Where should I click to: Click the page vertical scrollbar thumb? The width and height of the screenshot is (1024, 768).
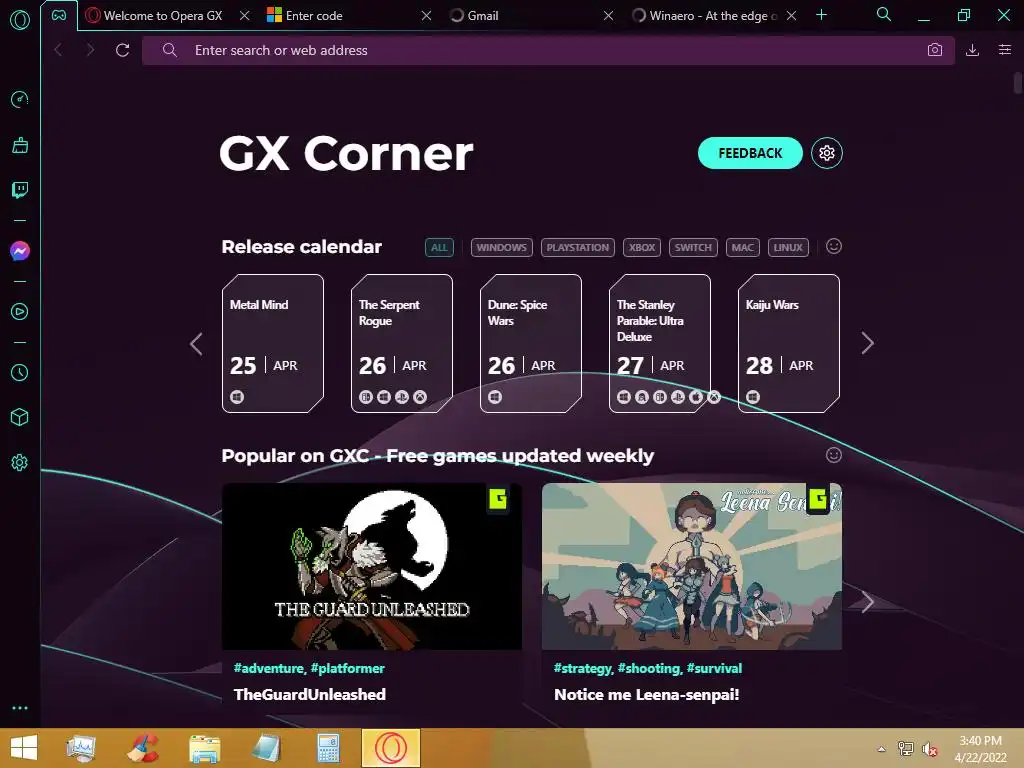point(1018,84)
